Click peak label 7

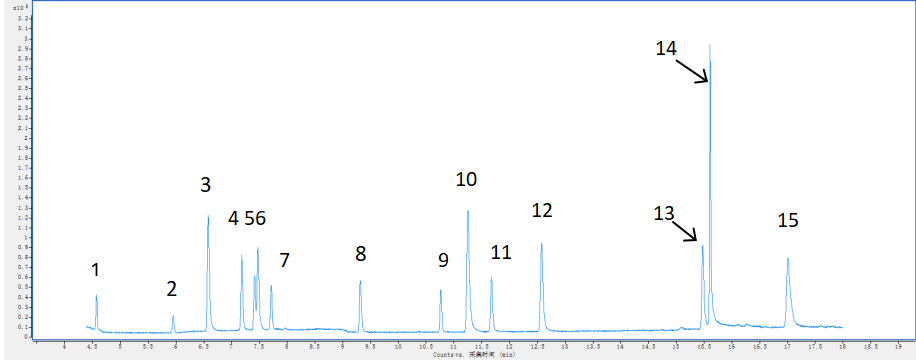pyautogui.click(x=284, y=260)
